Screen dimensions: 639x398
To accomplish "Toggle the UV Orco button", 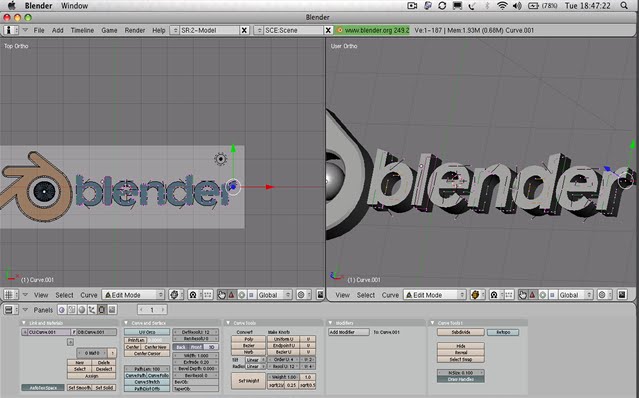I will [x=147, y=332].
